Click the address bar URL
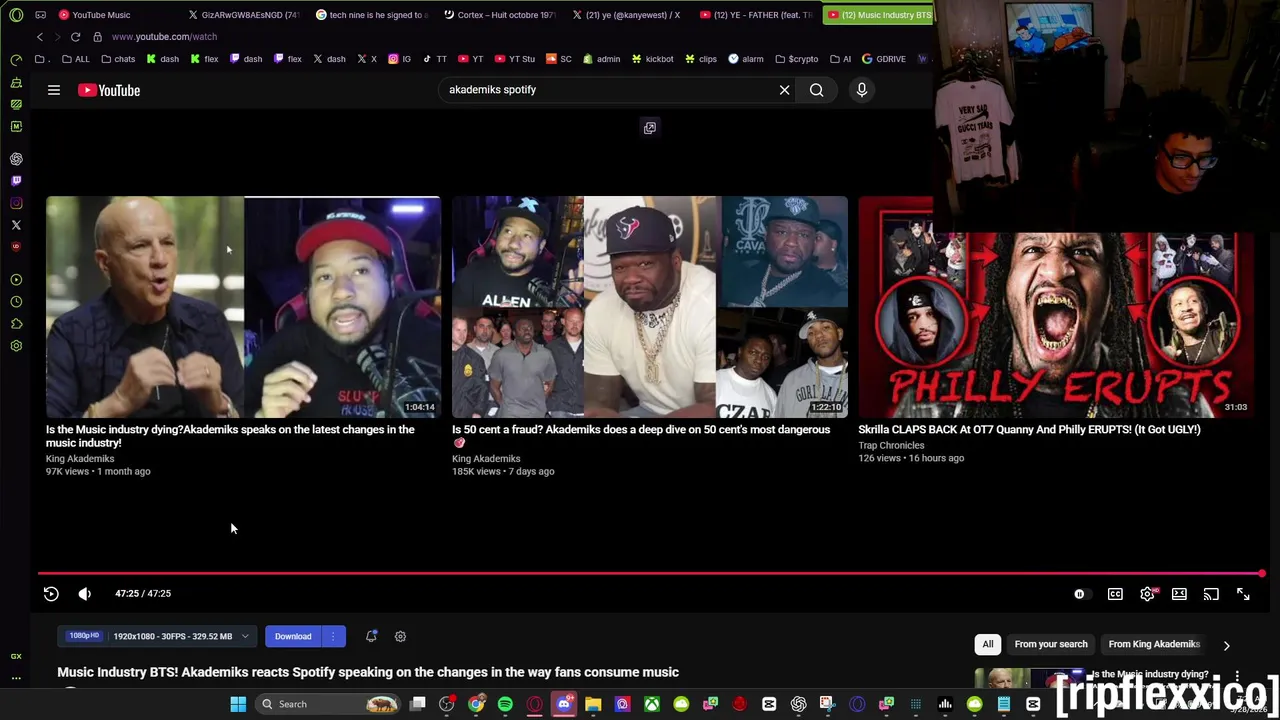 (164, 37)
